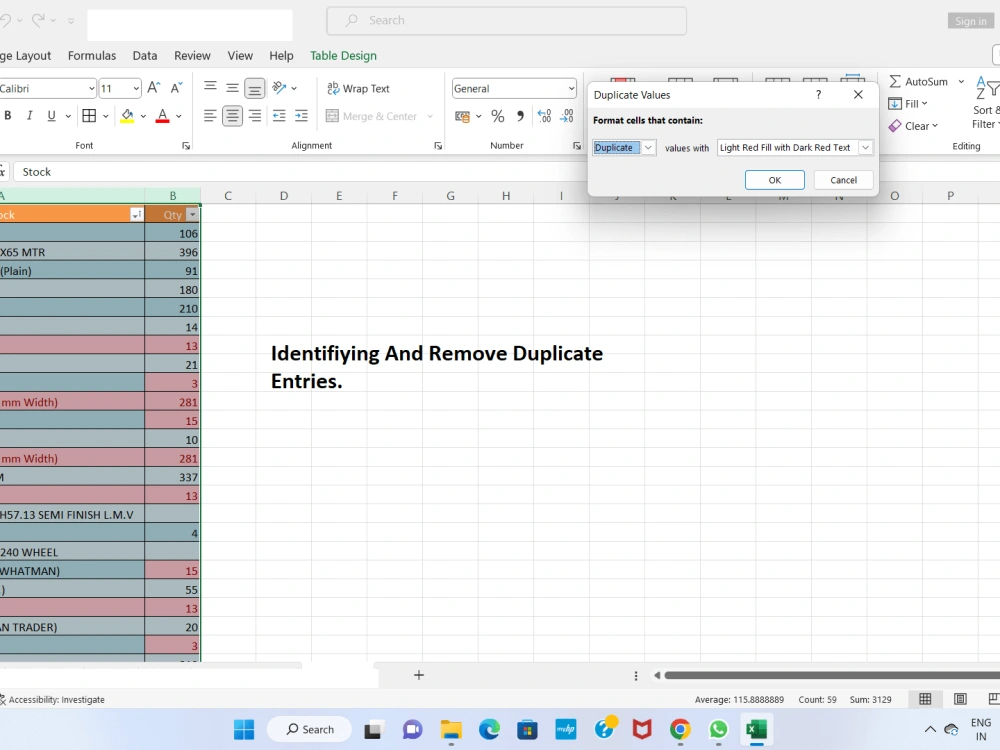Image resolution: width=1000 pixels, height=750 pixels.
Task: Select the Percent Style icon
Action: [497, 116]
